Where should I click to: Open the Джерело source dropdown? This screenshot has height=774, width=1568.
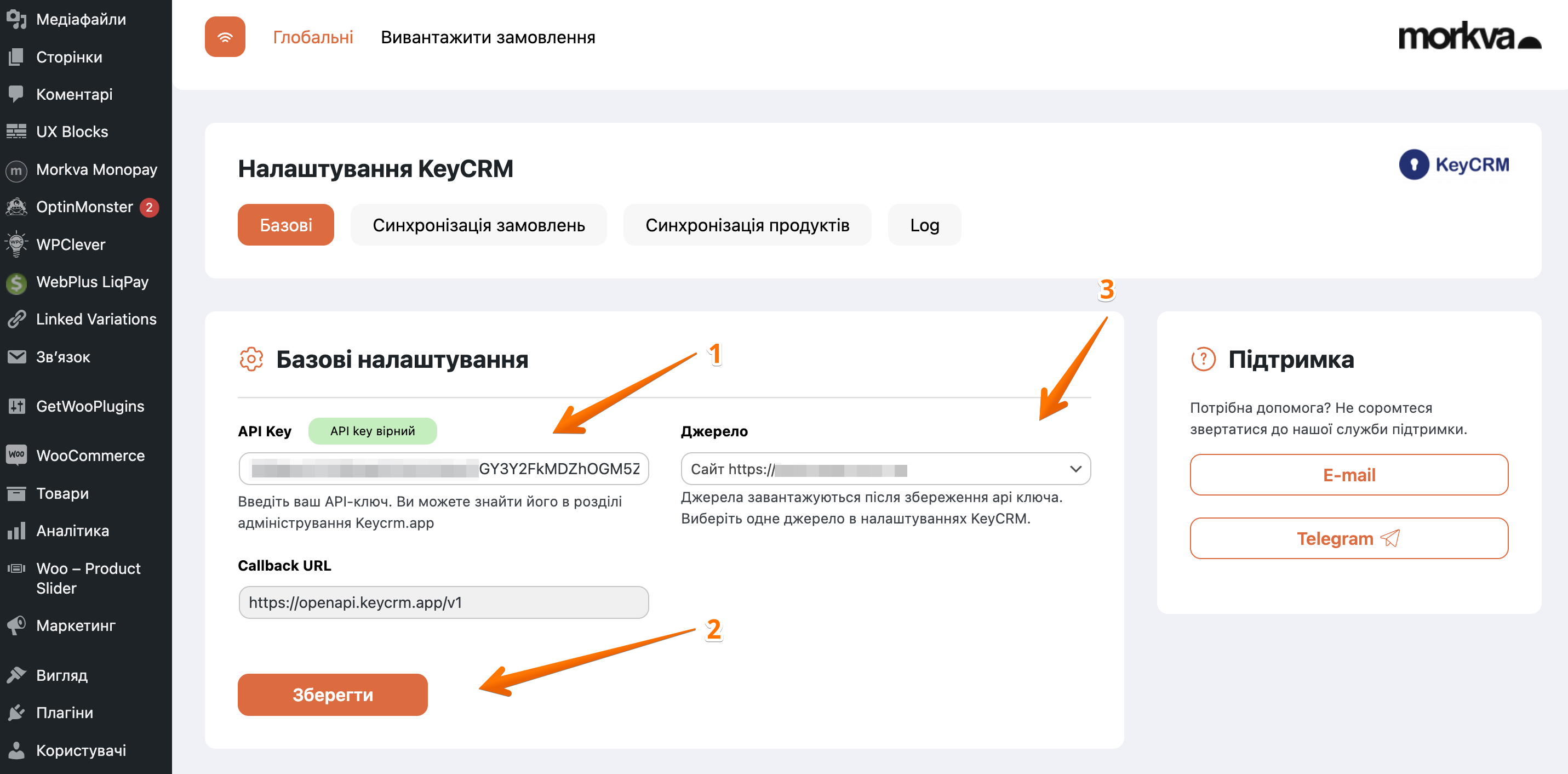click(885, 469)
